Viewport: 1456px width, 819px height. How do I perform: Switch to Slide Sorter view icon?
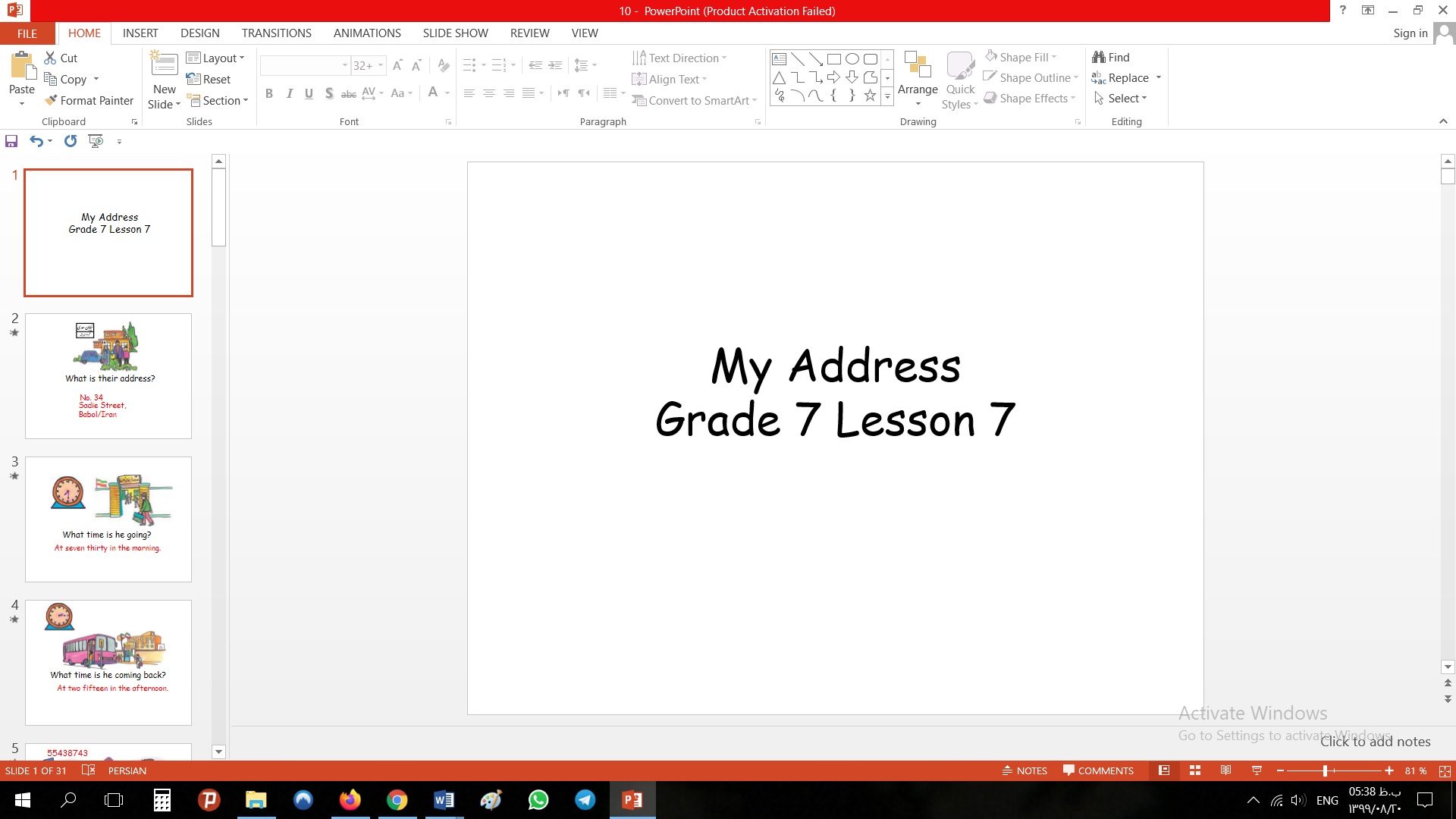(1195, 770)
